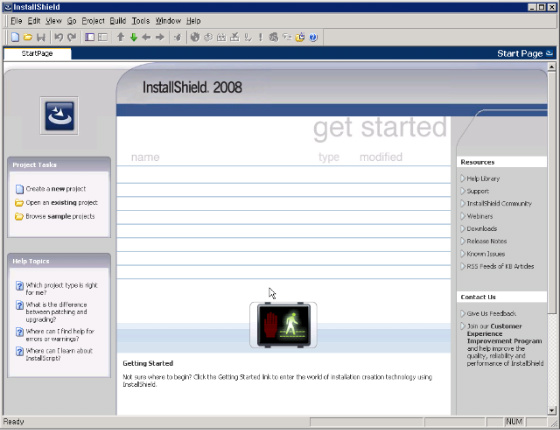
Task: Open the File menu
Action: tap(16, 21)
